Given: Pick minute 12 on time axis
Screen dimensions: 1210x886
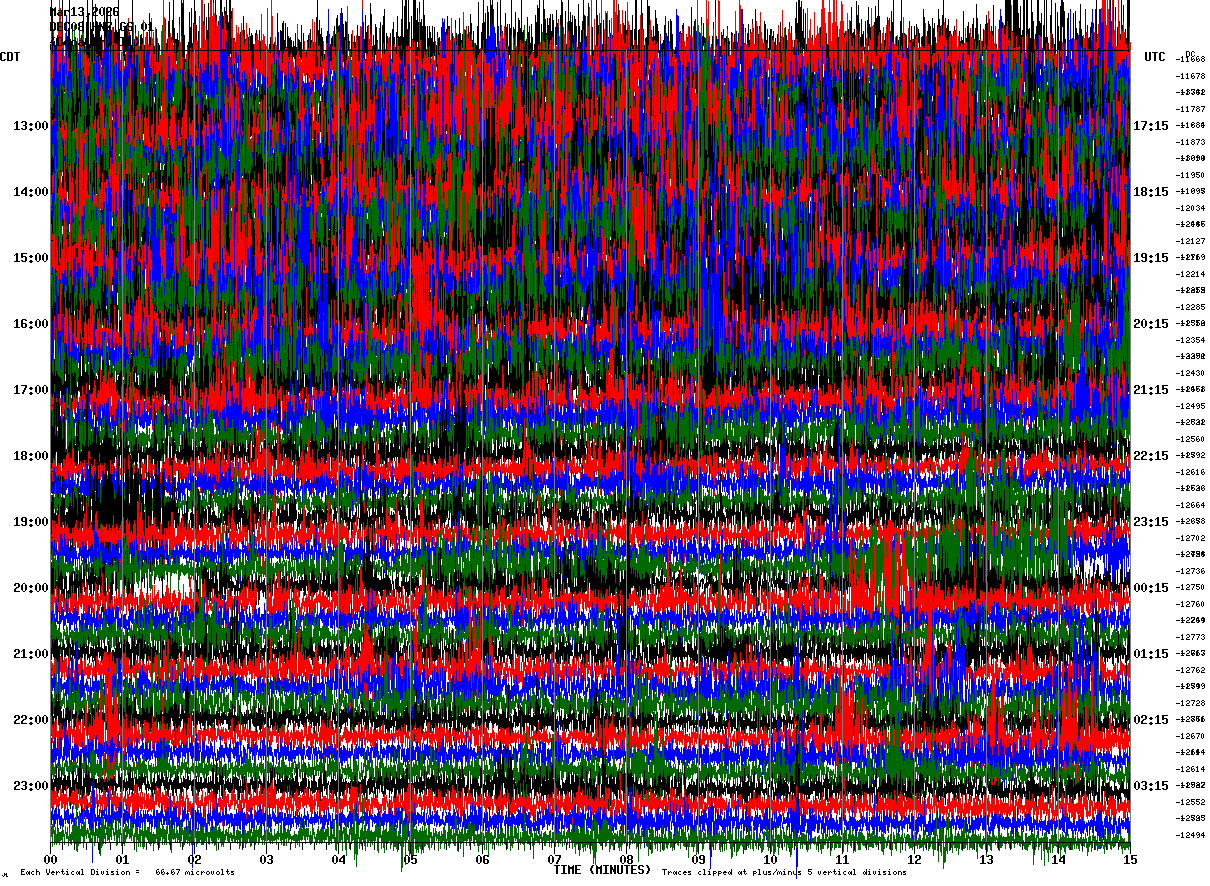Looking at the screenshot, I should coord(915,859).
